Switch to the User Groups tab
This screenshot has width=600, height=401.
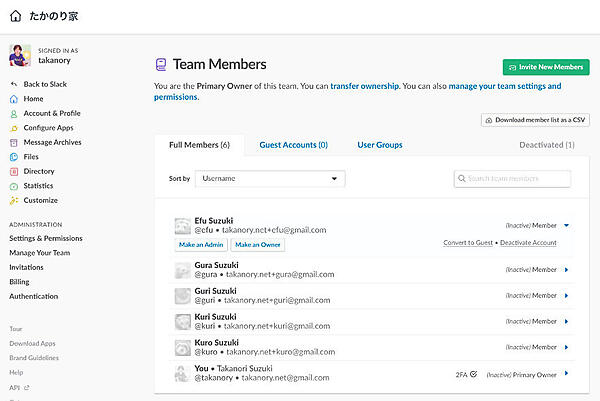tap(380, 145)
